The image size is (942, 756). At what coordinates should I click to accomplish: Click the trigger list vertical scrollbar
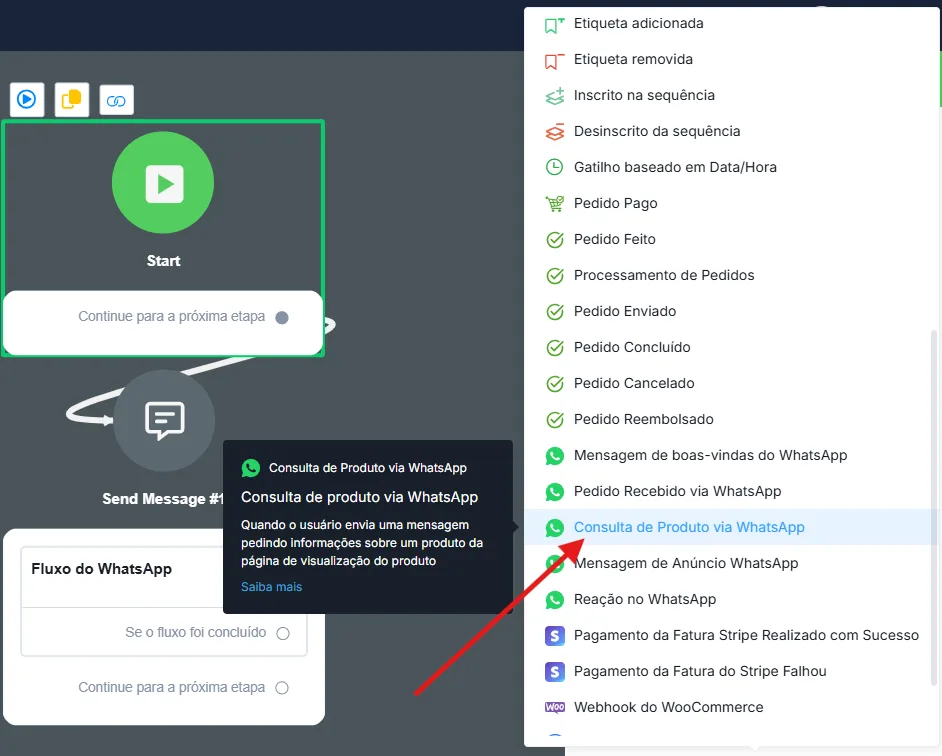(x=933, y=508)
